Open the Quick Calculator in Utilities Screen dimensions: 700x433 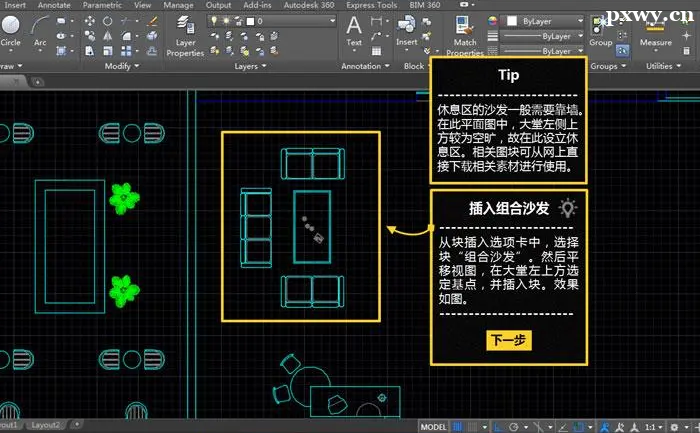coord(687,51)
